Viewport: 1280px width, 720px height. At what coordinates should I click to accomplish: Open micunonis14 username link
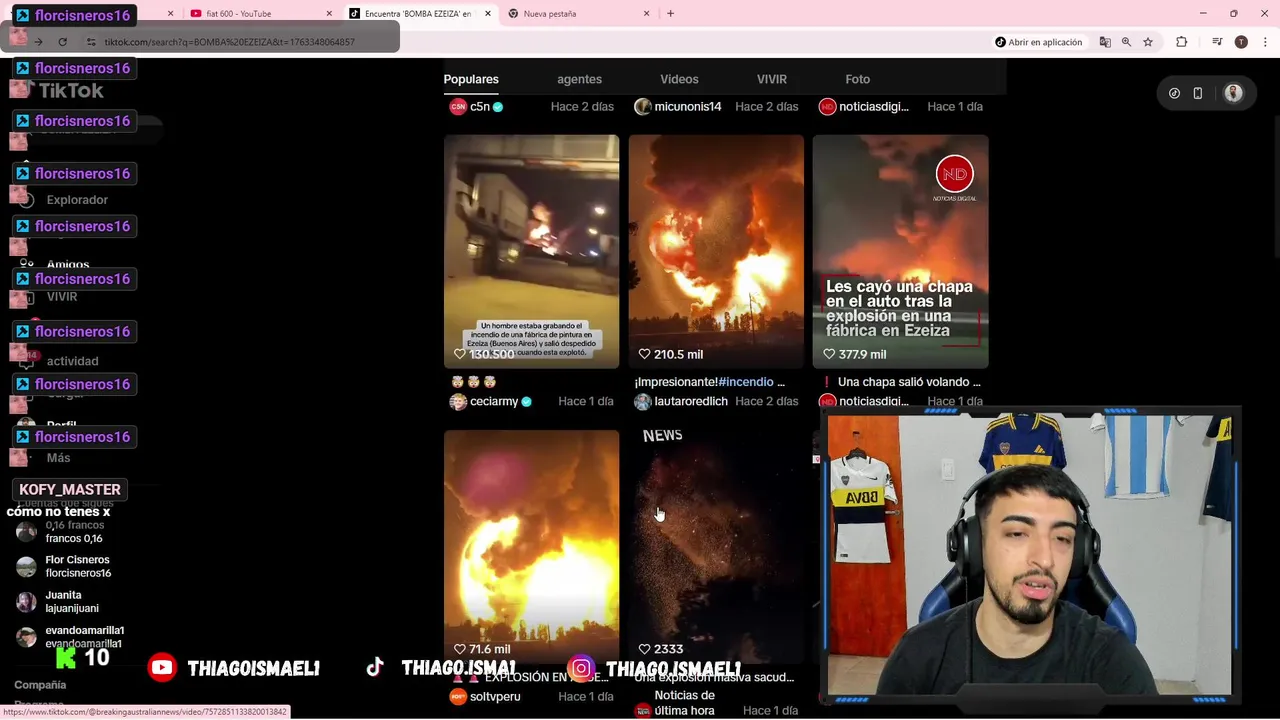click(x=688, y=106)
